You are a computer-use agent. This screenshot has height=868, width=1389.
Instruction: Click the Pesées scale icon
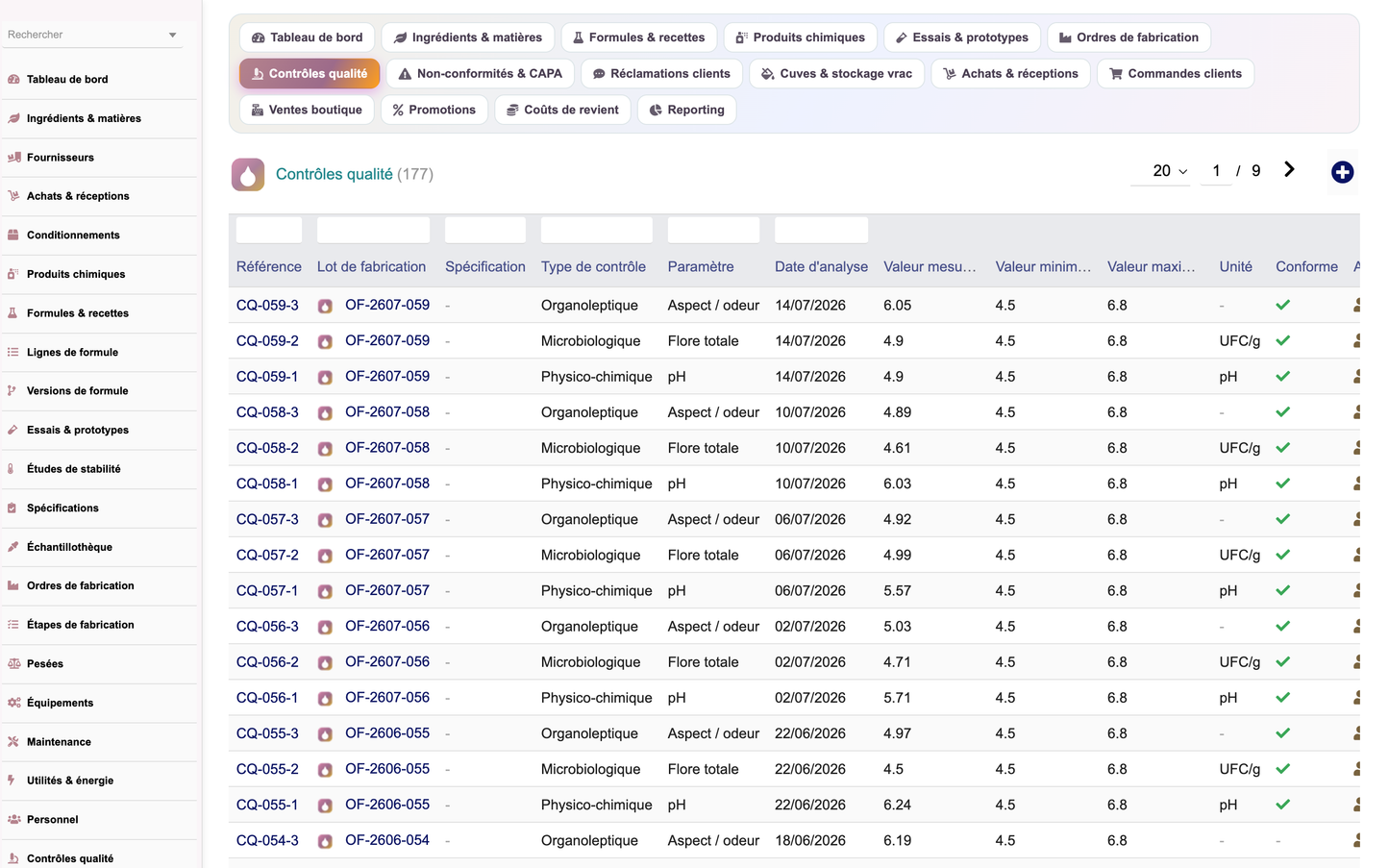click(x=13, y=664)
